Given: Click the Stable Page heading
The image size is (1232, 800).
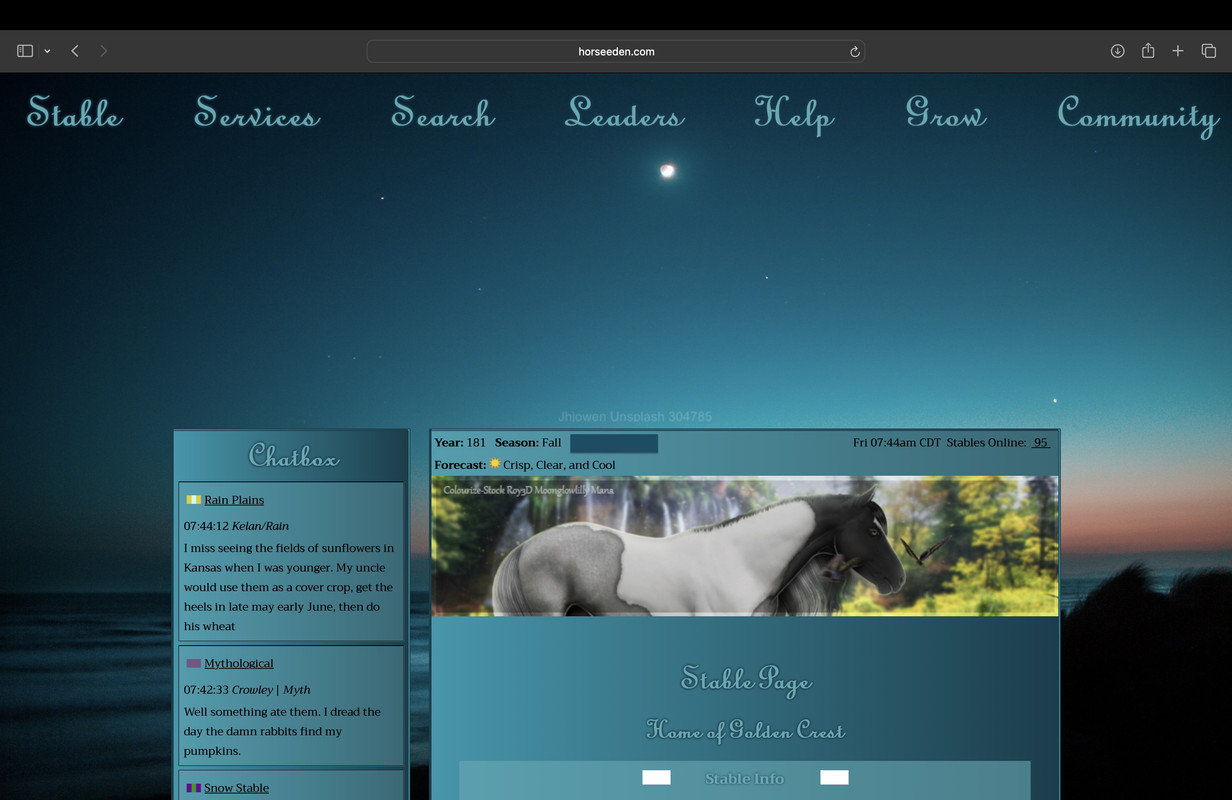Looking at the screenshot, I should [x=746, y=680].
